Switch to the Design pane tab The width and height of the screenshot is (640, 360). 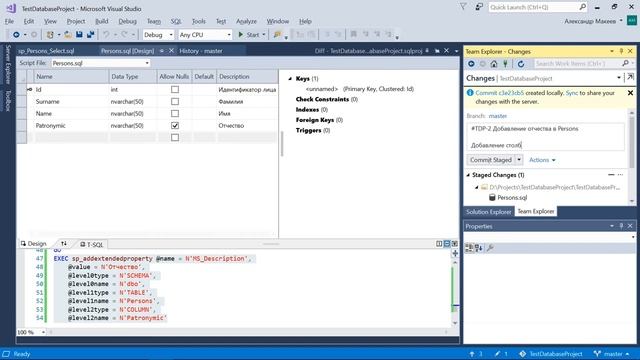coord(33,244)
